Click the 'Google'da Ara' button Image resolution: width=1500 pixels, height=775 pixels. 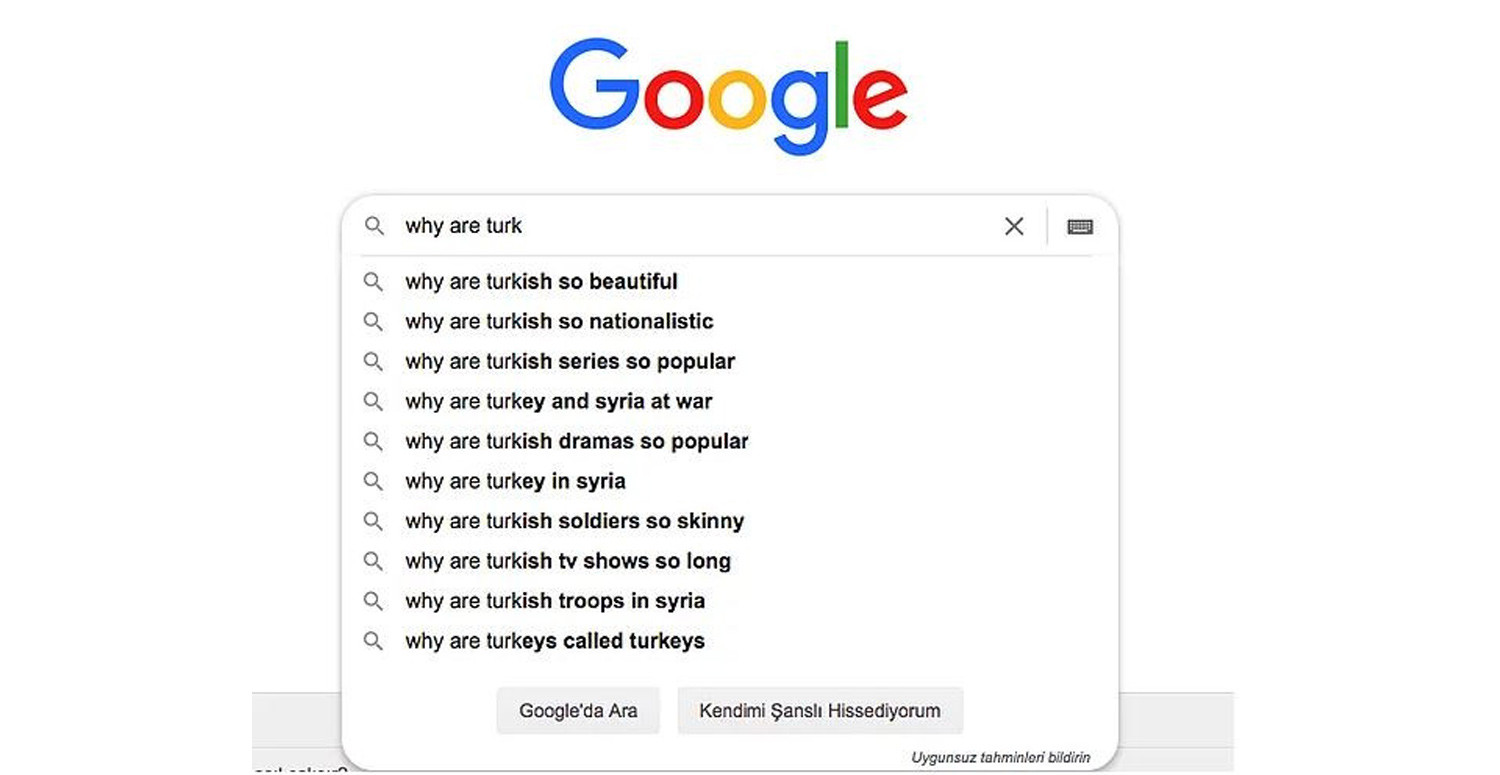pos(578,711)
